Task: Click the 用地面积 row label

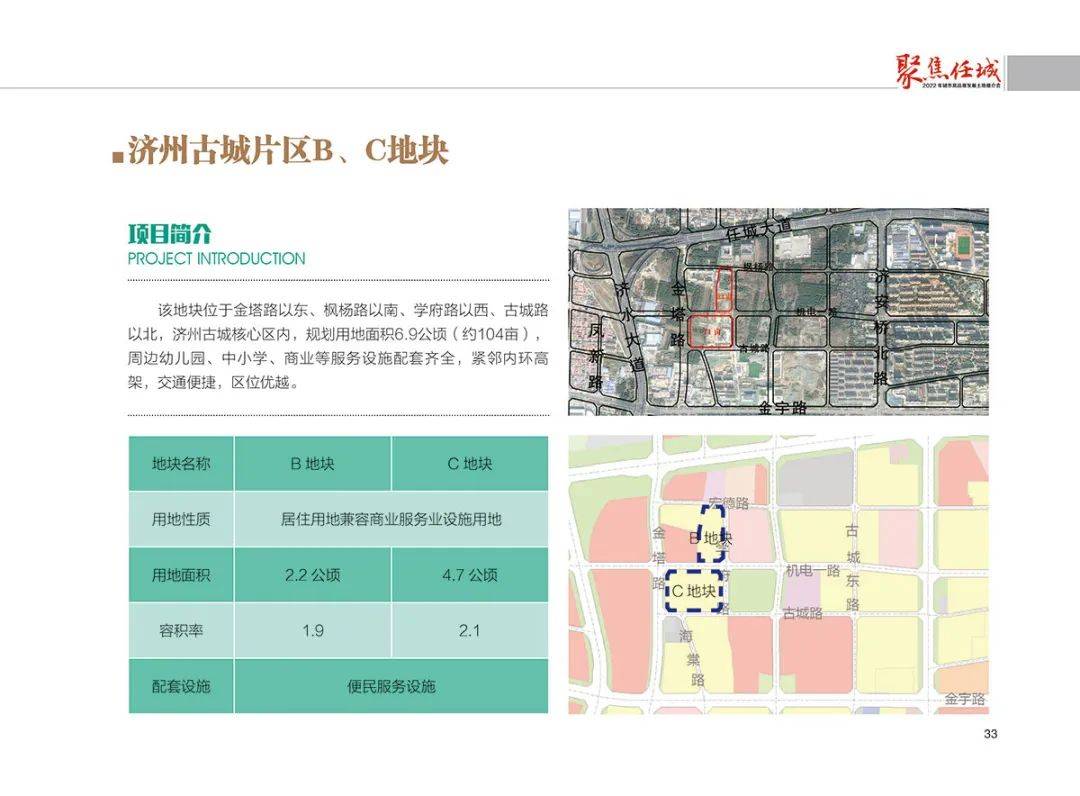Action: pos(181,575)
